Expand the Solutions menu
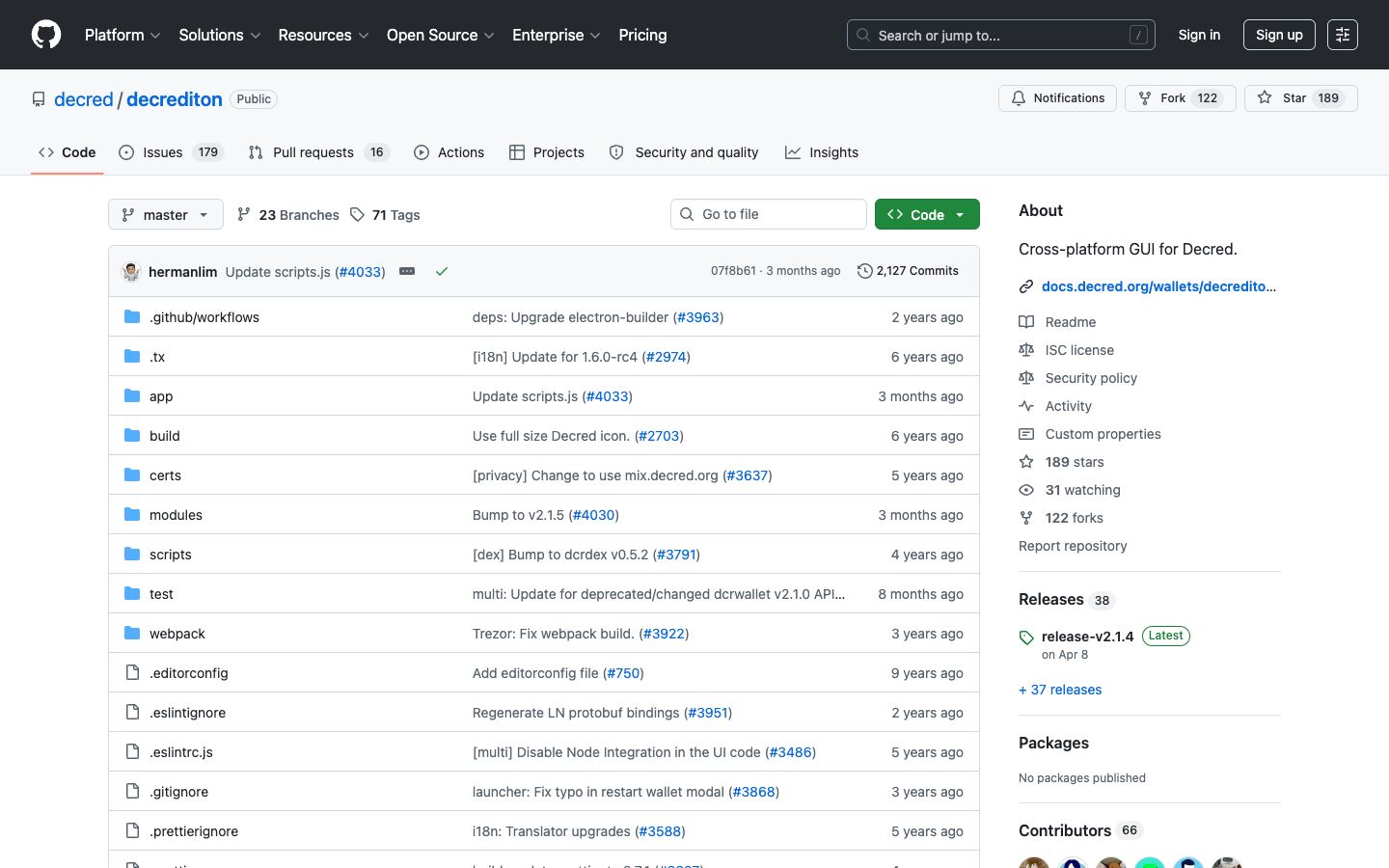This screenshot has height=868, width=1389. coord(220,35)
